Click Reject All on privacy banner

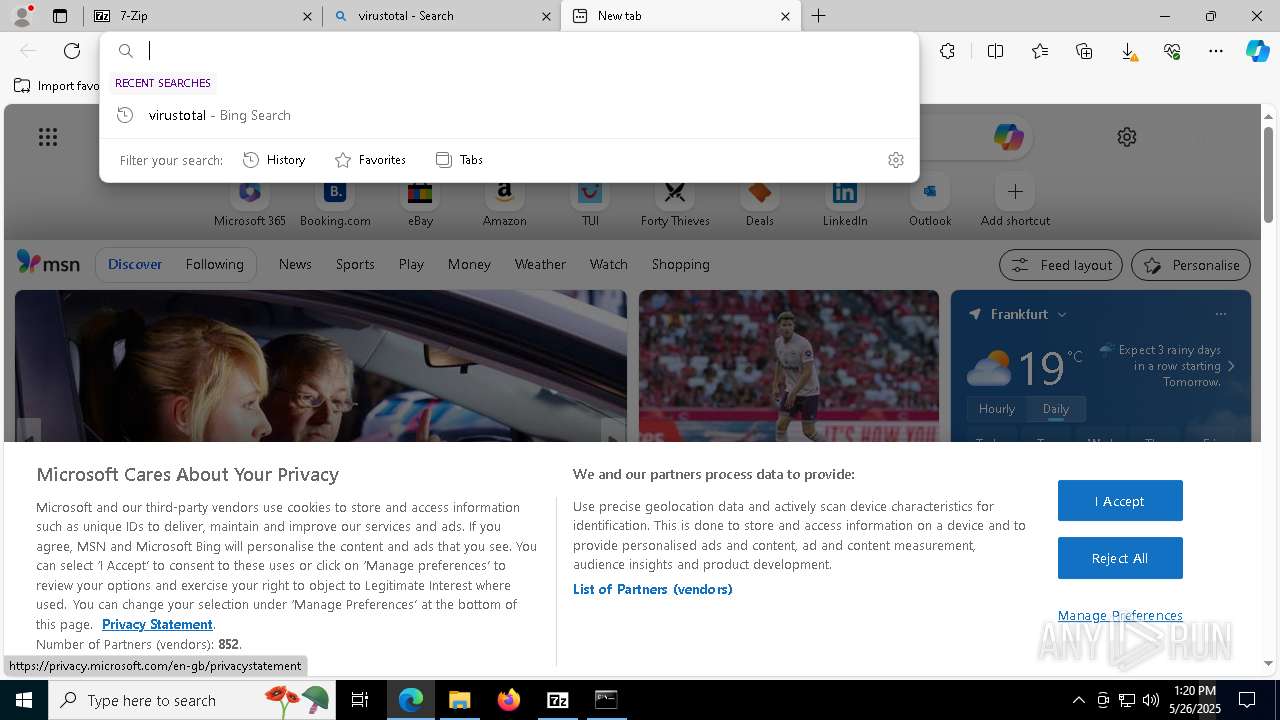point(1120,558)
